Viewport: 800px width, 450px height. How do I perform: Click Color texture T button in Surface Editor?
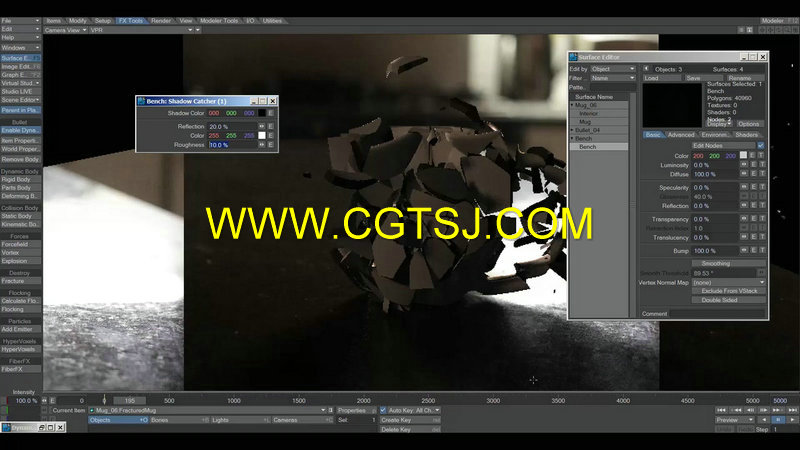pyautogui.click(x=761, y=156)
